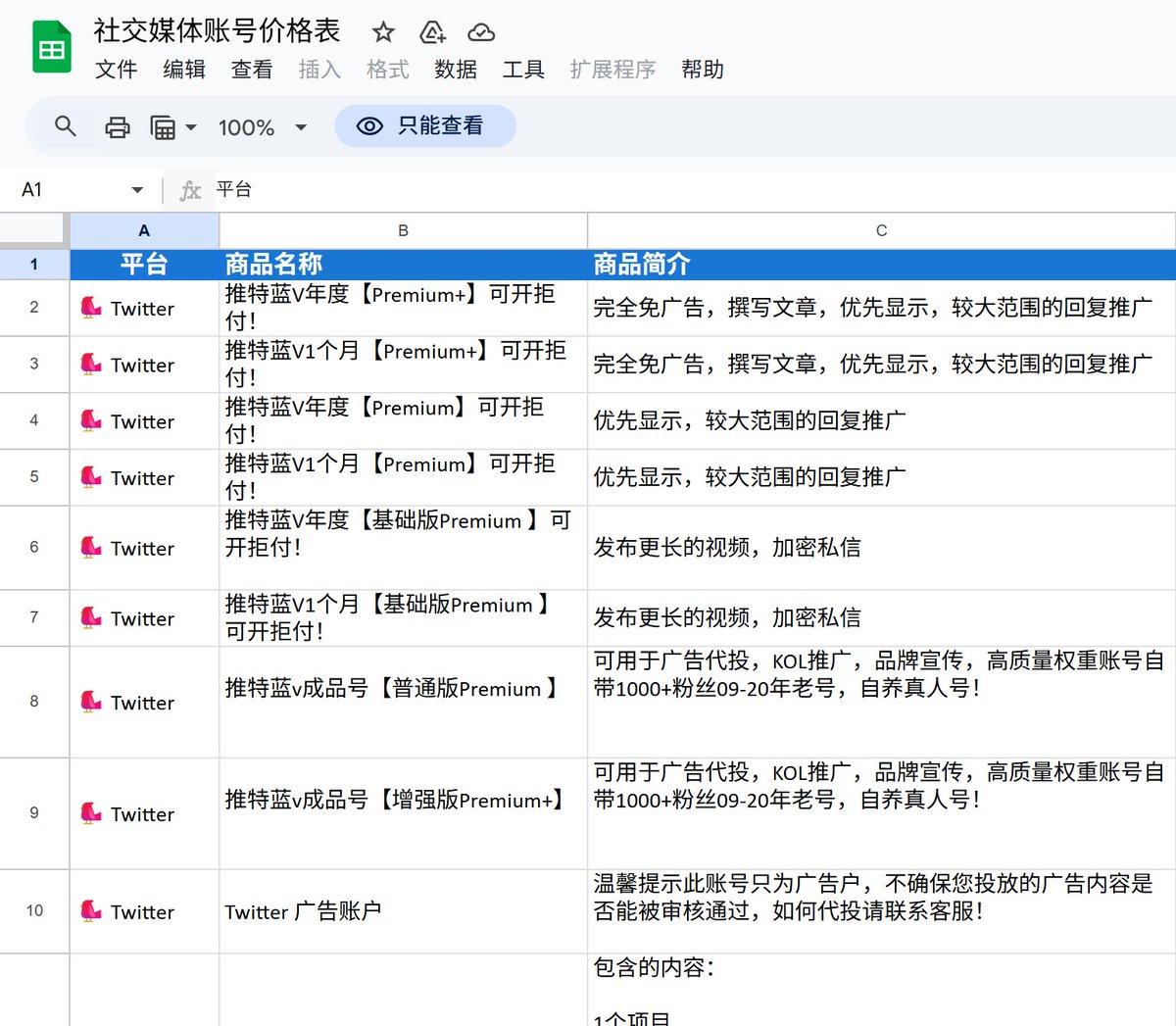This screenshot has height=1026, width=1176.
Task: Open the filter views table icon
Action: tap(163, 127)
